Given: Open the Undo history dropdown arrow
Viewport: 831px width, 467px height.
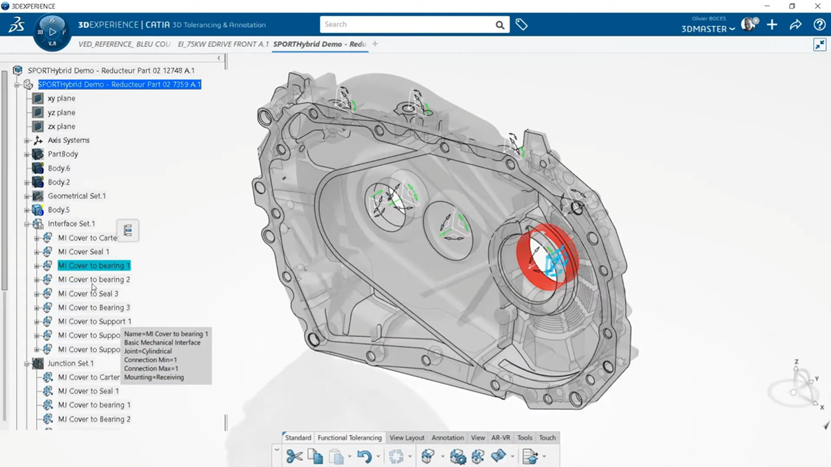Looking at the screenshot, I should [x=378, y=456].
